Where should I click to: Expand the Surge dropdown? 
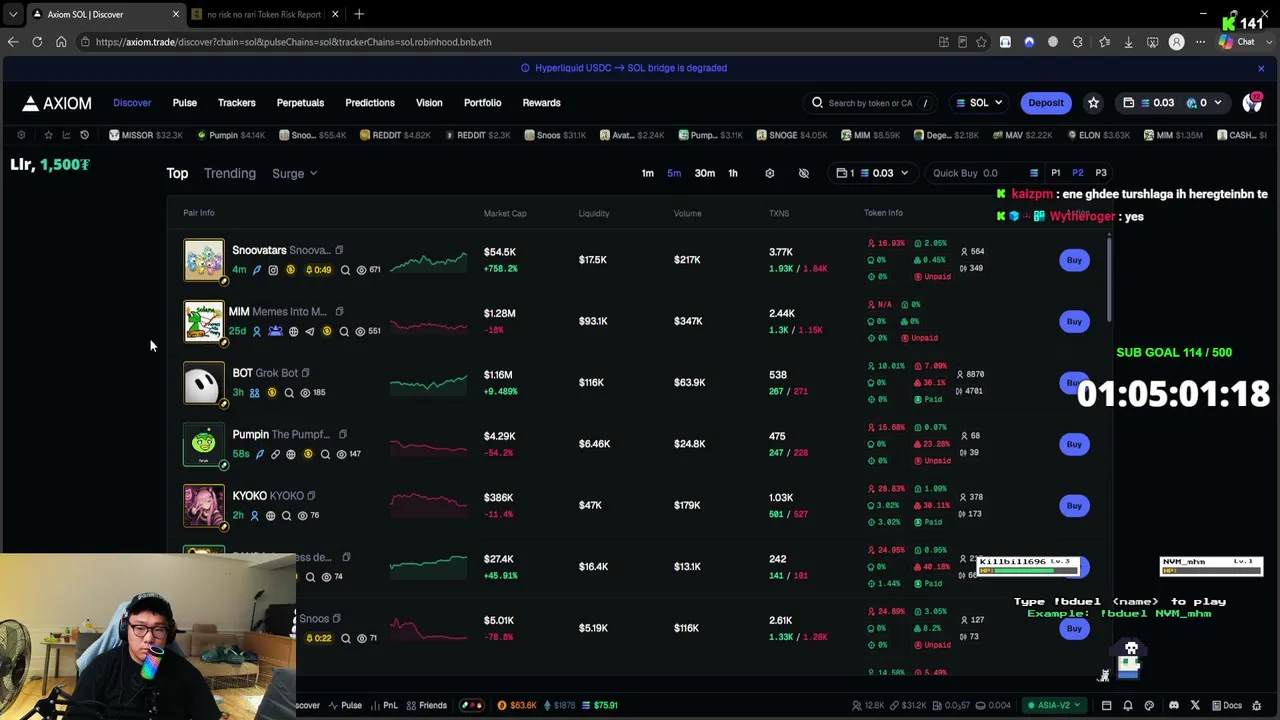(294, 174)
